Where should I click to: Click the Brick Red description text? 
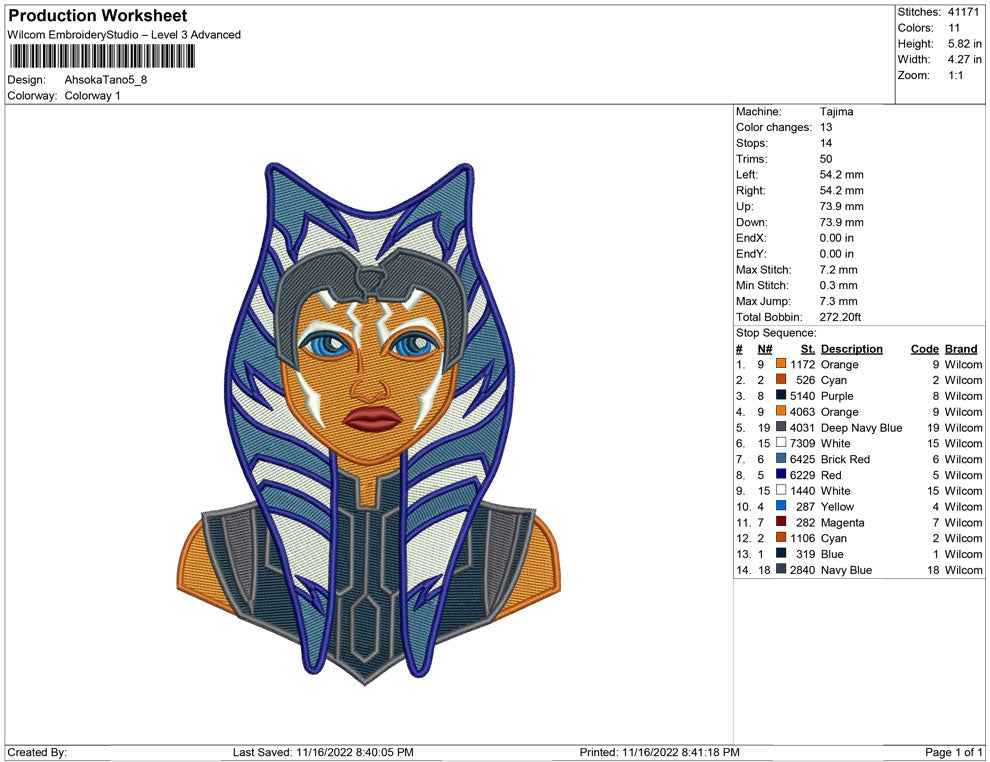click(845, 459)
